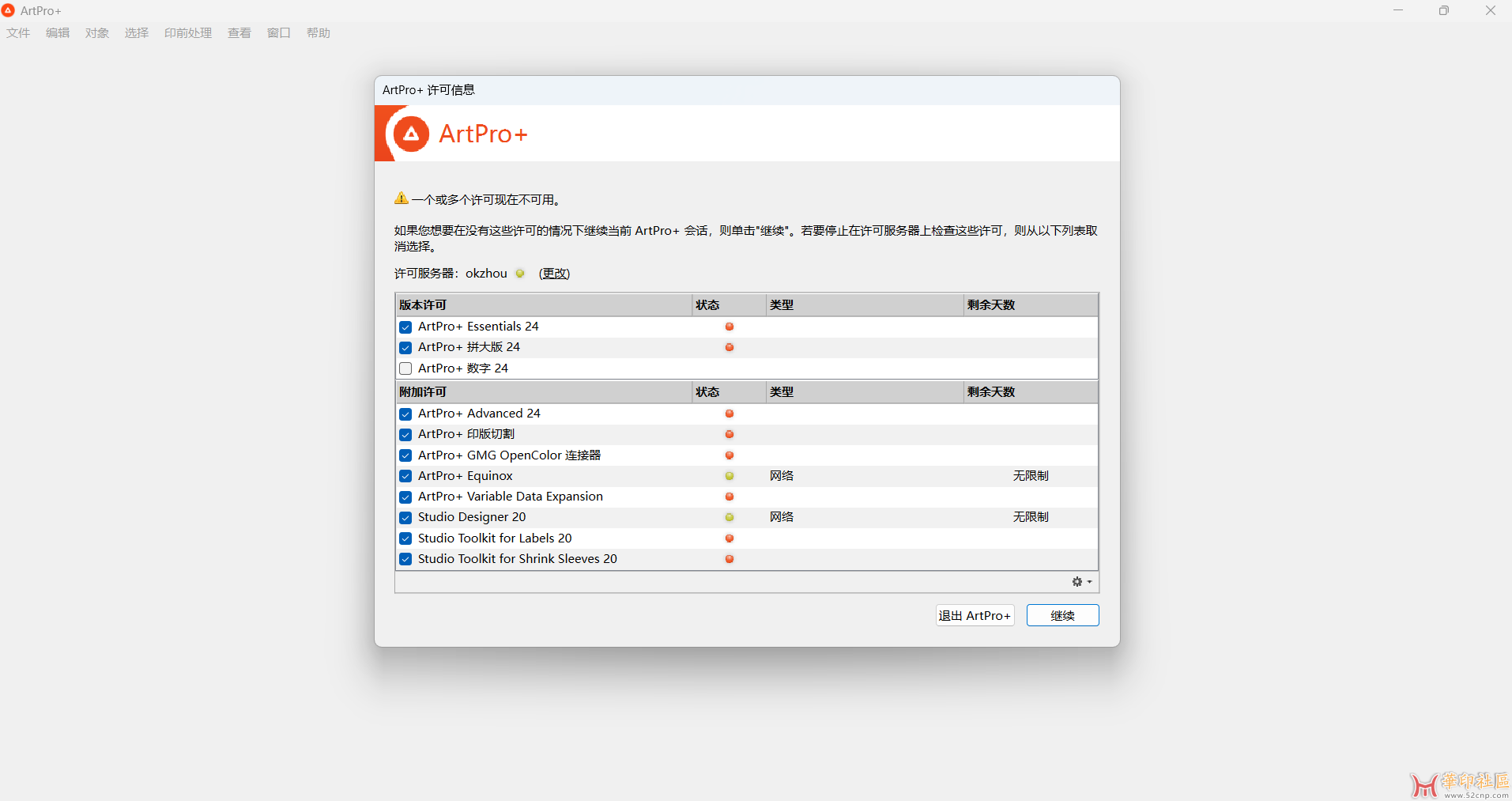This screenshot has height=801, width=1512.
Task: Uncheck ArtPro+ Equinox license
Action: [405, 476]
